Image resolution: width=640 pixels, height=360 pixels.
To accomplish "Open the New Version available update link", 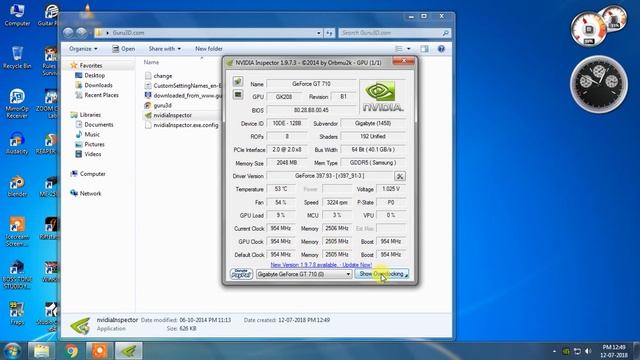I will pyautogui.click(x=321, y=265).
